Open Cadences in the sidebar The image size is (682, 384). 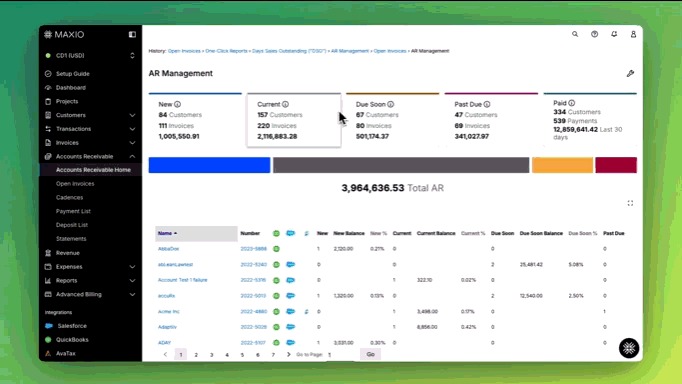pyautogui.click(x=70, y=197)
